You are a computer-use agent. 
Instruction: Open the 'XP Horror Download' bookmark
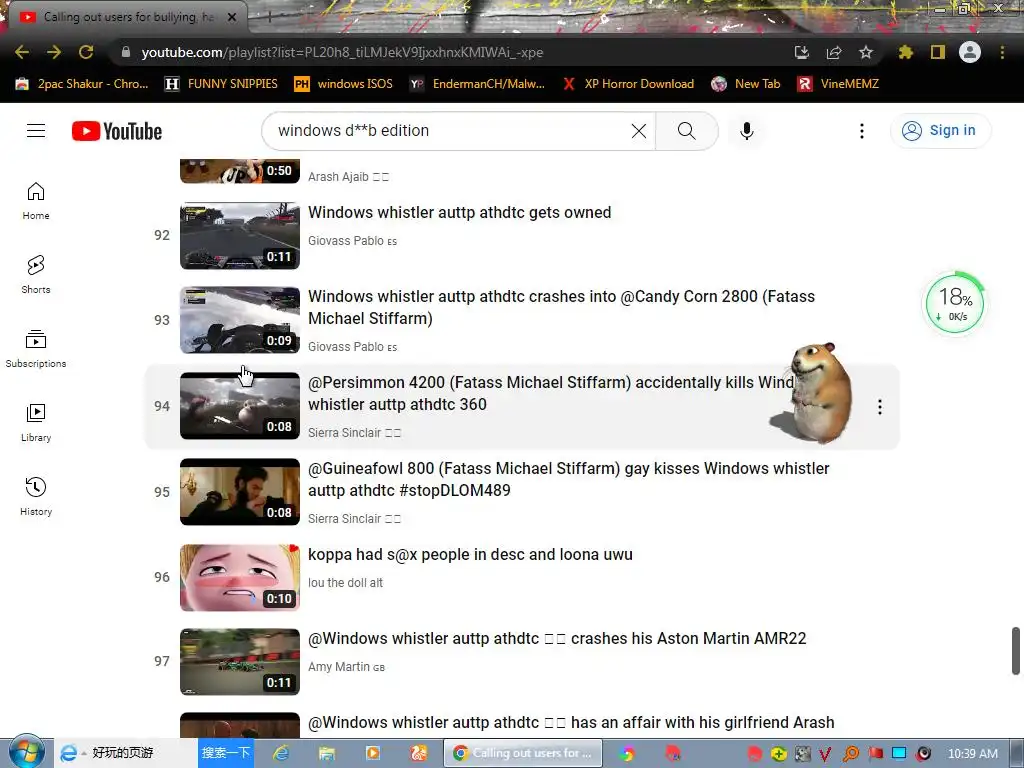[x=628, y=84]
